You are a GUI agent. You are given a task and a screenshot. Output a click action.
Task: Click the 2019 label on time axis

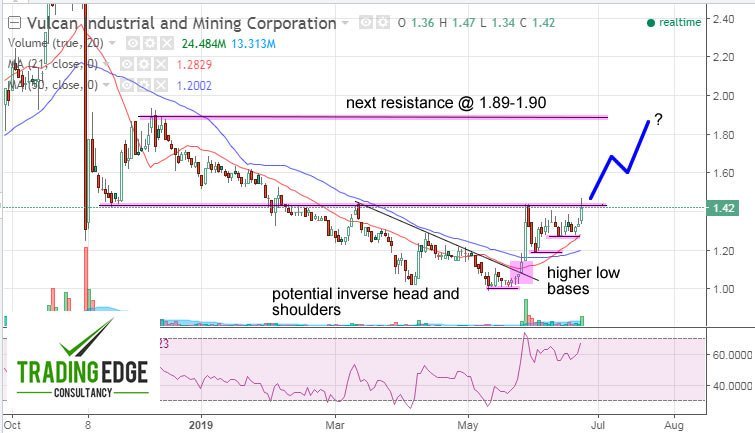(x=201, y=425)
